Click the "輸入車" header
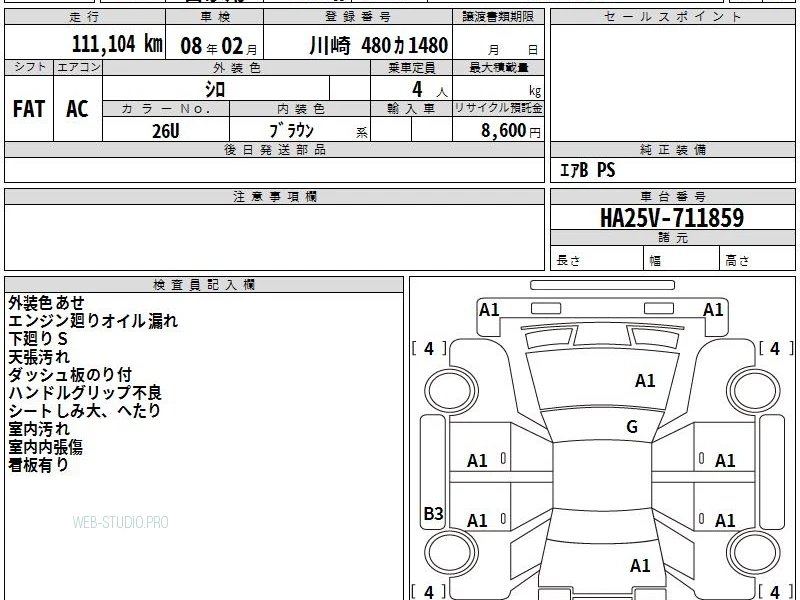800x600 pixels. point(412,109)
